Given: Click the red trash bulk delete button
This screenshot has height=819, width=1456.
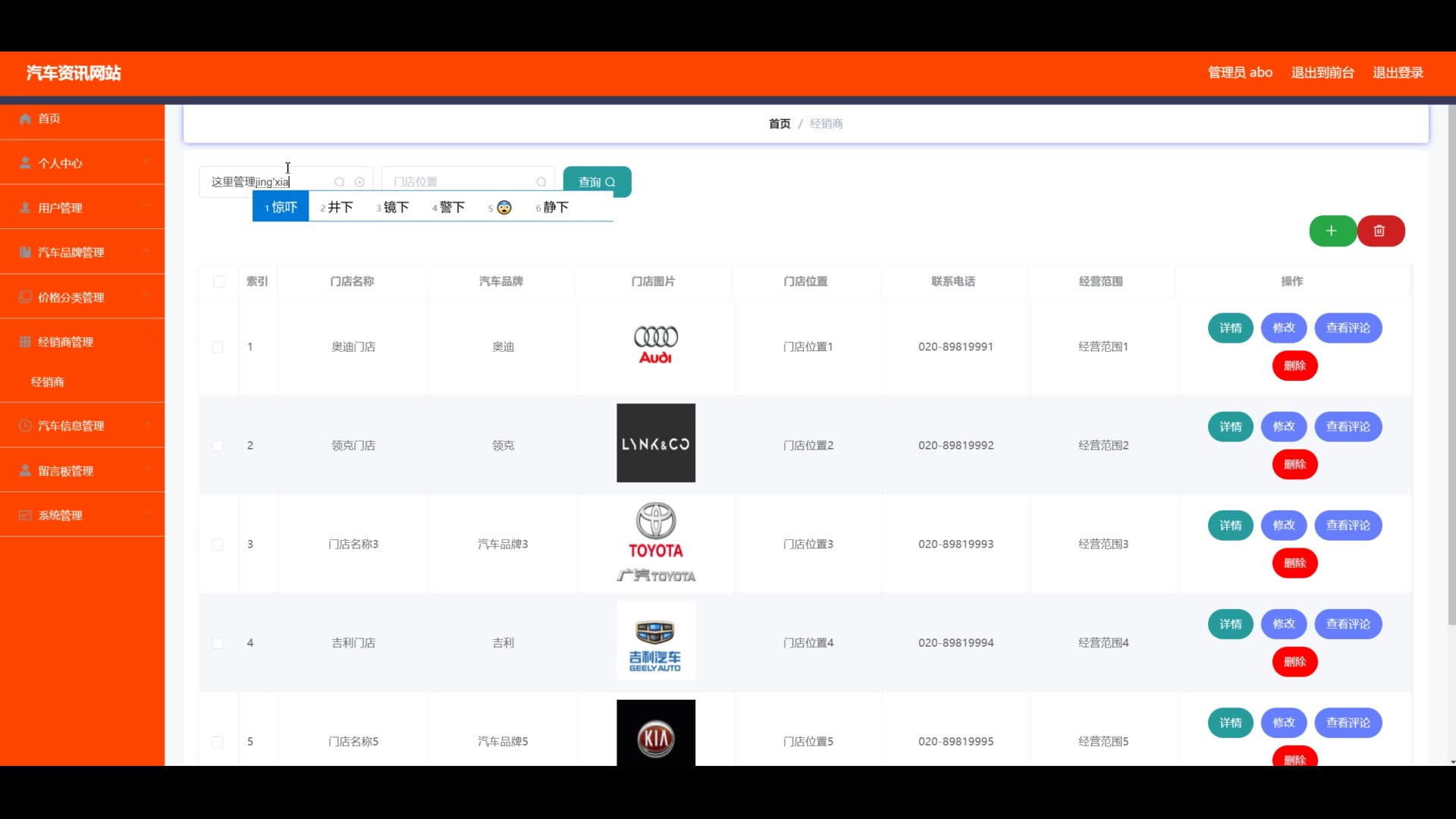Looking at the screenshot, I should click(x=1380, y=231).
